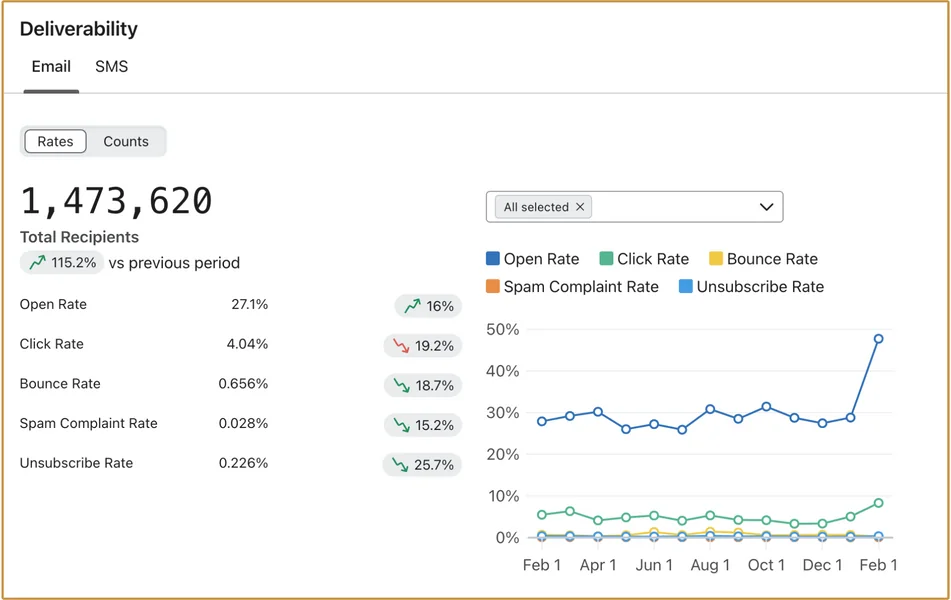Select the Rates view toggle

(55, 141)
